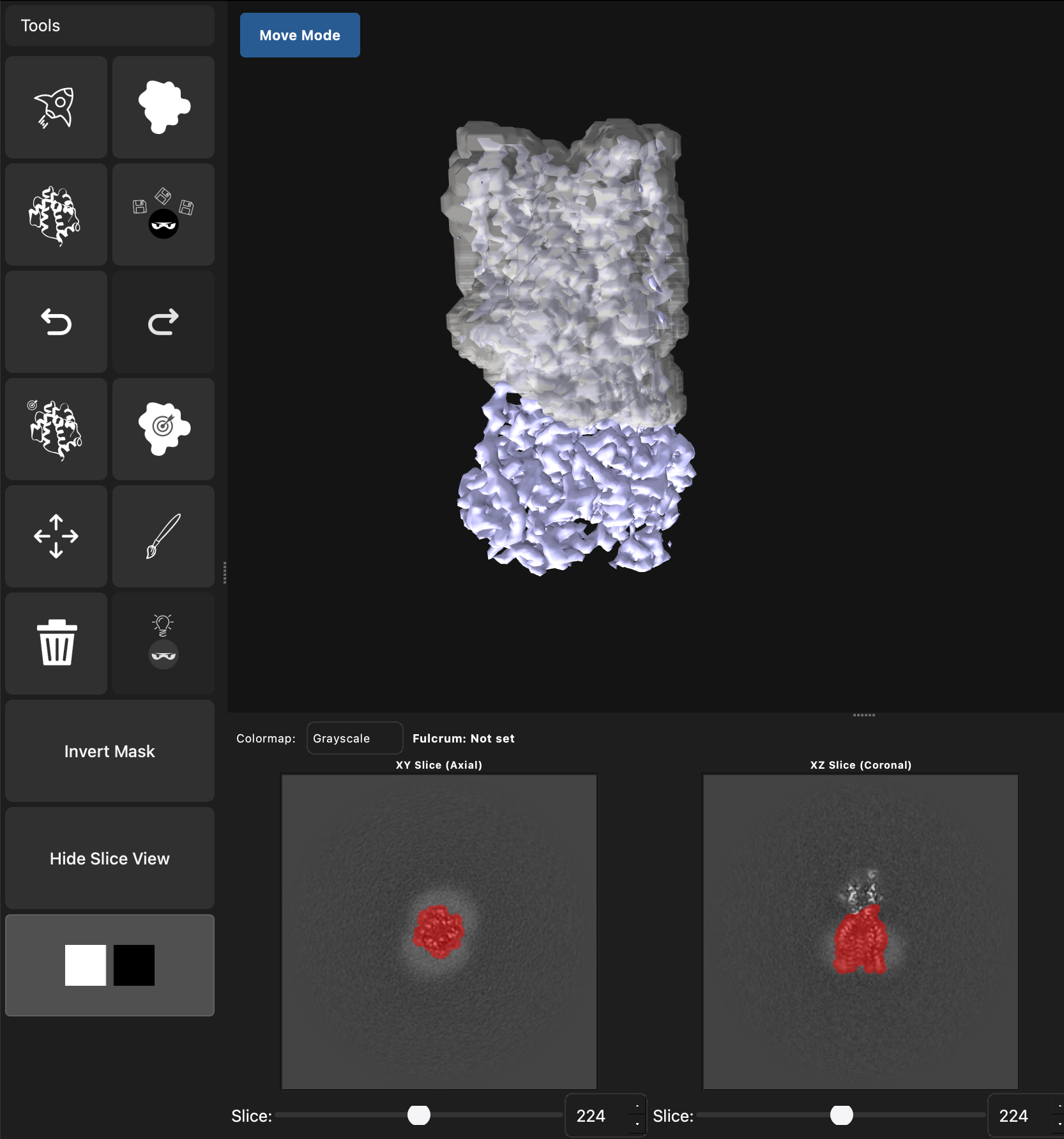
Task: Click the axial Slice slider handle
Action: 419,1115
